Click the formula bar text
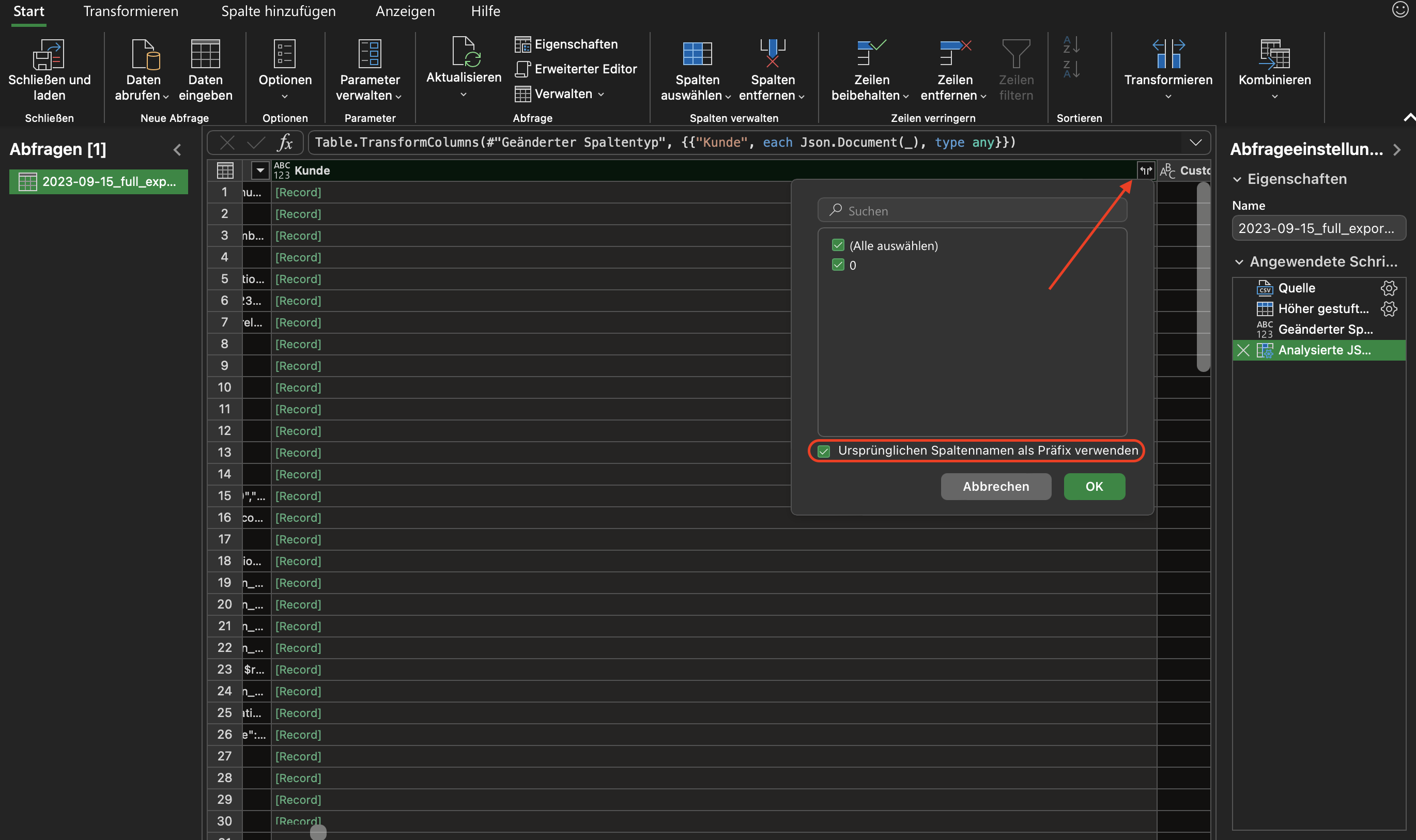Image resolution: width=1416 pixels, height=840 pixels. 665,142
